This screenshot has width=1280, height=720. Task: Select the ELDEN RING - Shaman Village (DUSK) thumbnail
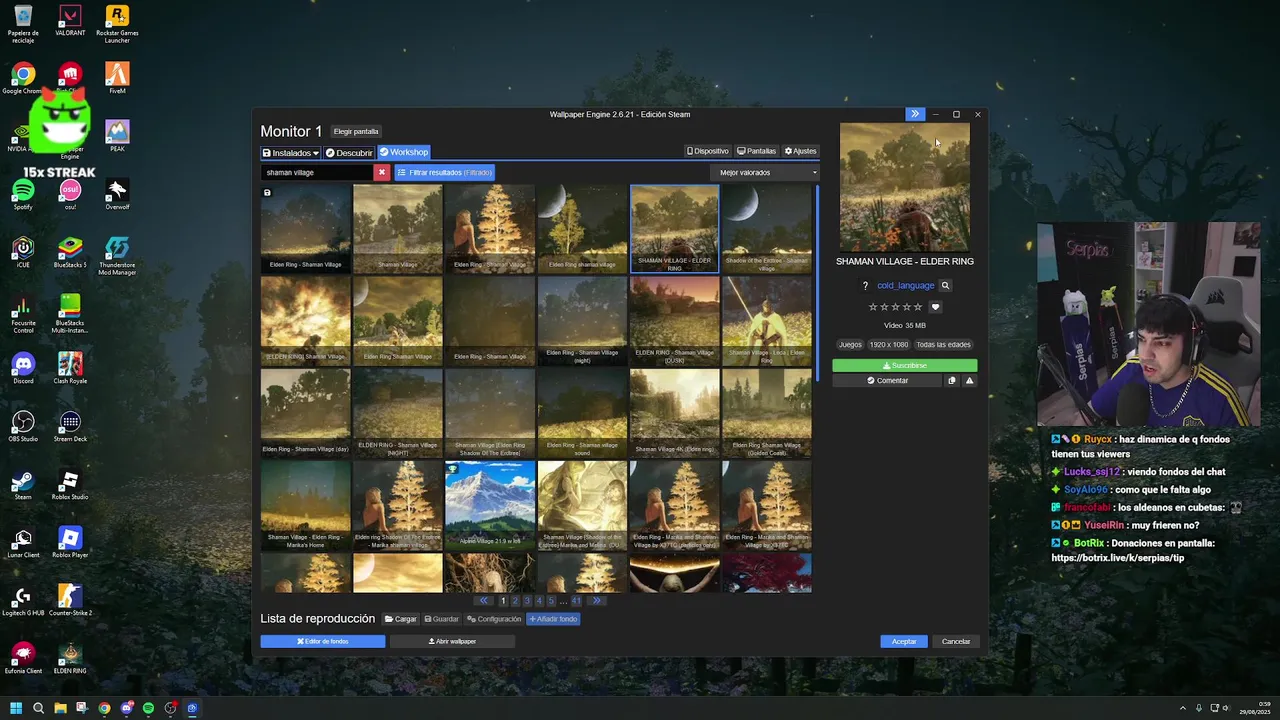coord(674,320)
